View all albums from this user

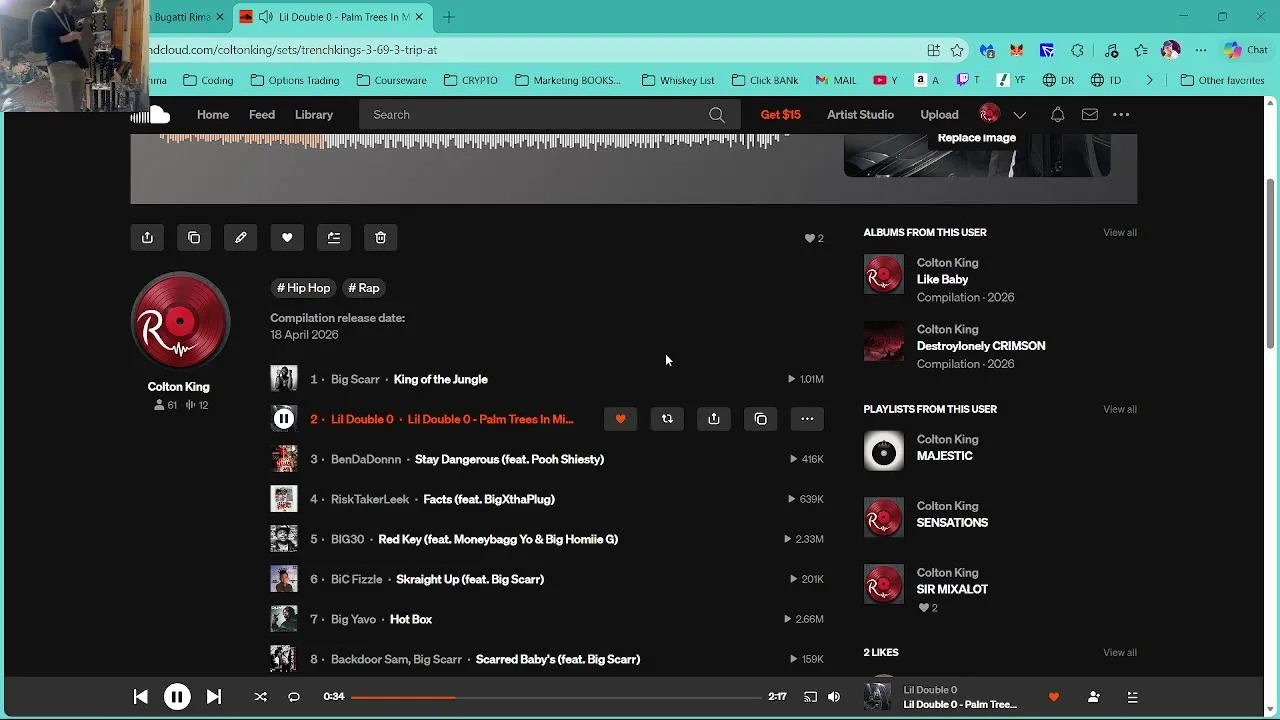(x=1120, y=232)
